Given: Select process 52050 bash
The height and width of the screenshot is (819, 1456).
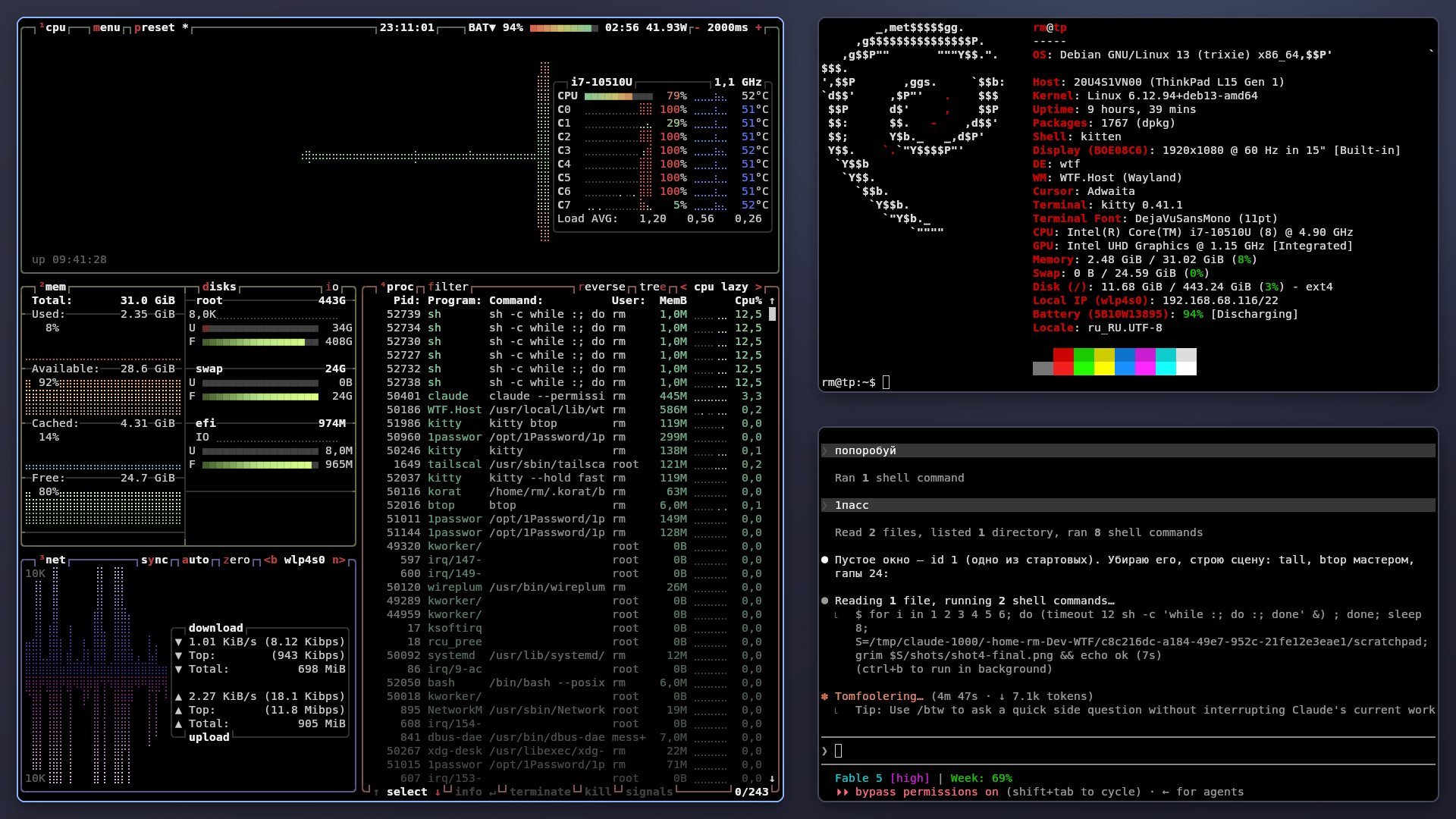Looking at the screenshot, I should click(x=574, y=683).
